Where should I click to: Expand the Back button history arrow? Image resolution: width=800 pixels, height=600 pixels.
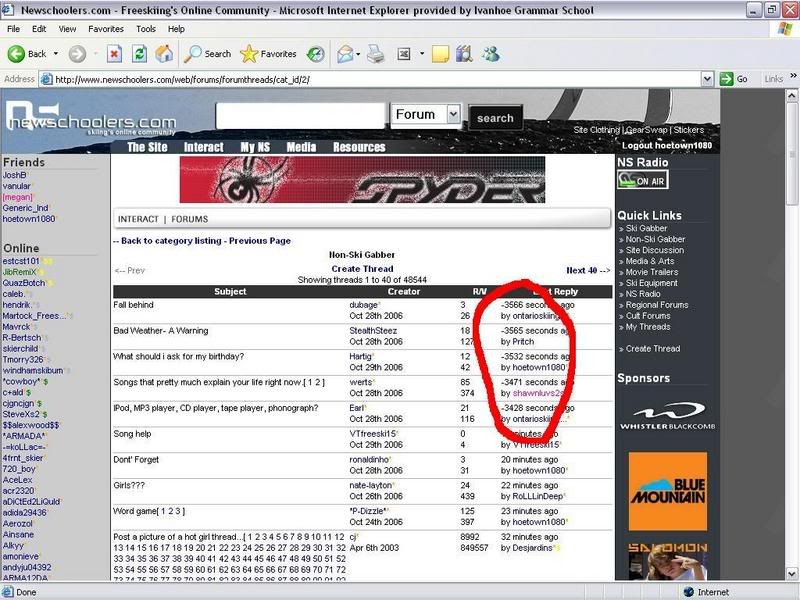click(56, 54)
